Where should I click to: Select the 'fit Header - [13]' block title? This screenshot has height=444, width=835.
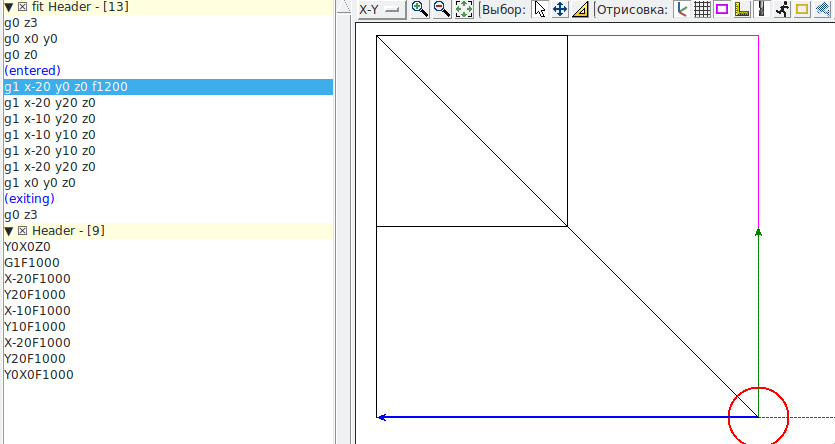pyautogui.click(x=80, y=7)
